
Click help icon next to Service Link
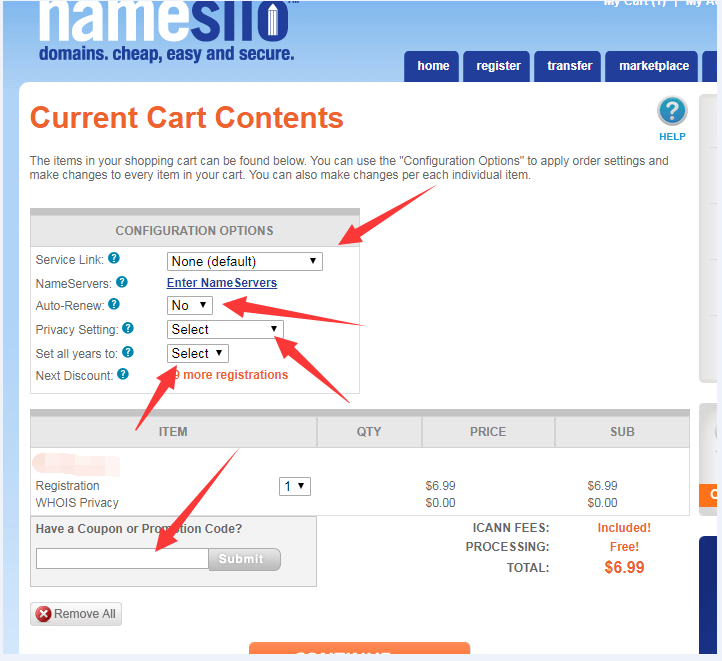coord(114,259)
